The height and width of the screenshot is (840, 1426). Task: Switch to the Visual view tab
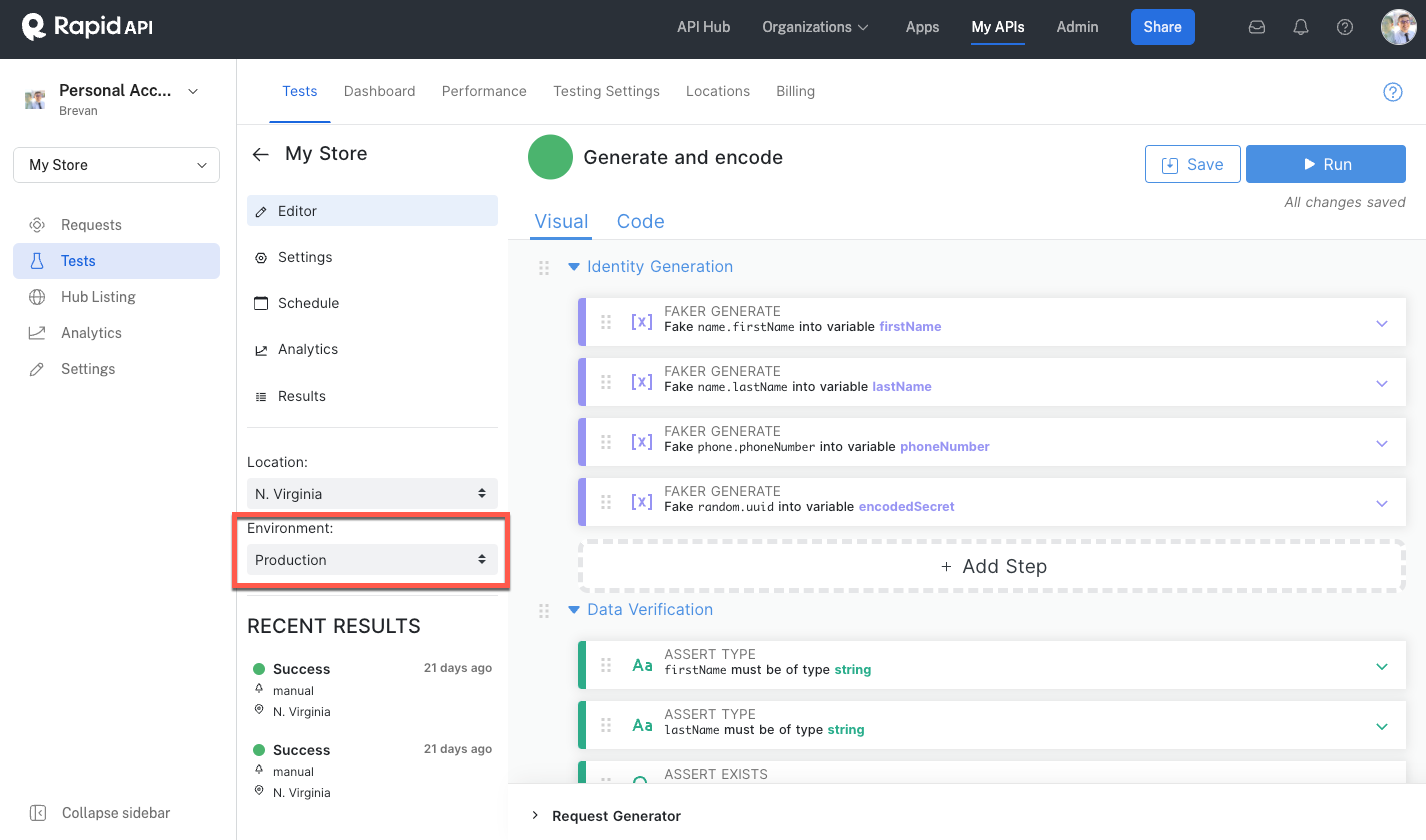(x=561, y=222)
